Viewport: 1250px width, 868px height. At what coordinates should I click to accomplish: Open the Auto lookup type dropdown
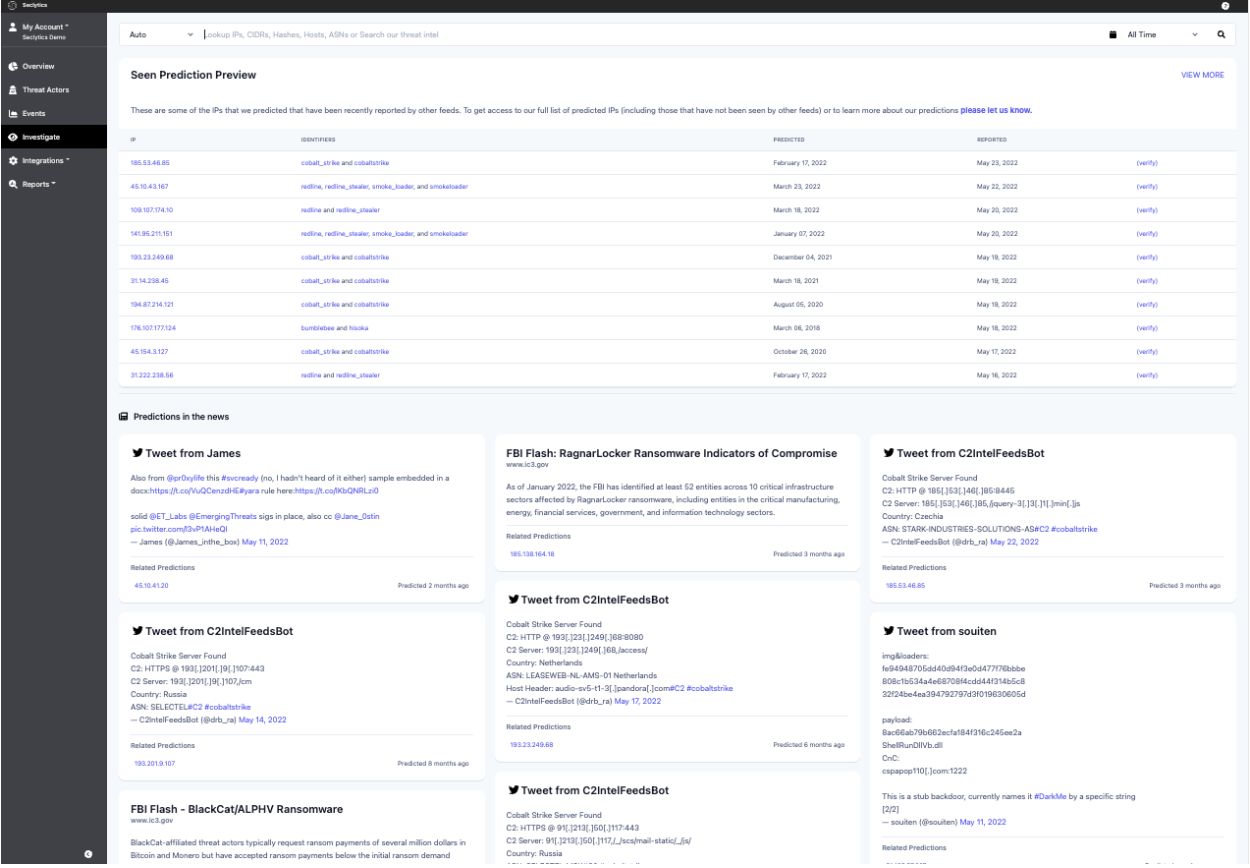click(x=161, y=35)
